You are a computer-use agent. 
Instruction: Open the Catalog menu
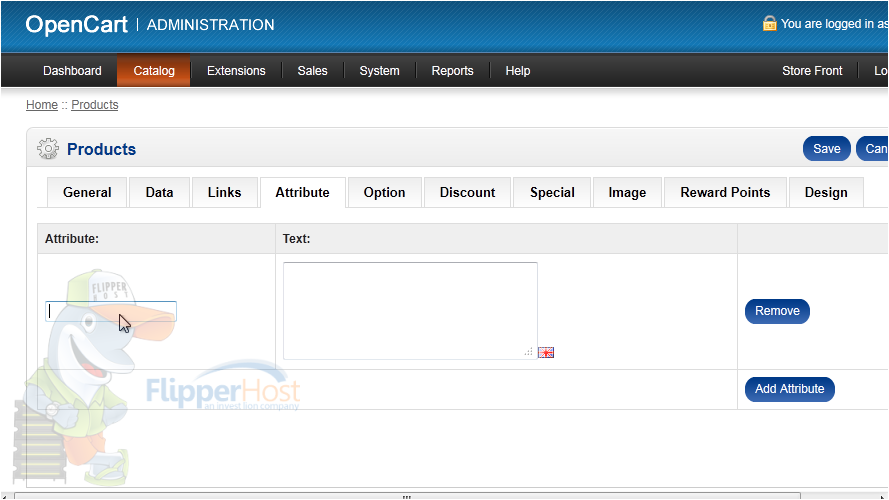154,71
